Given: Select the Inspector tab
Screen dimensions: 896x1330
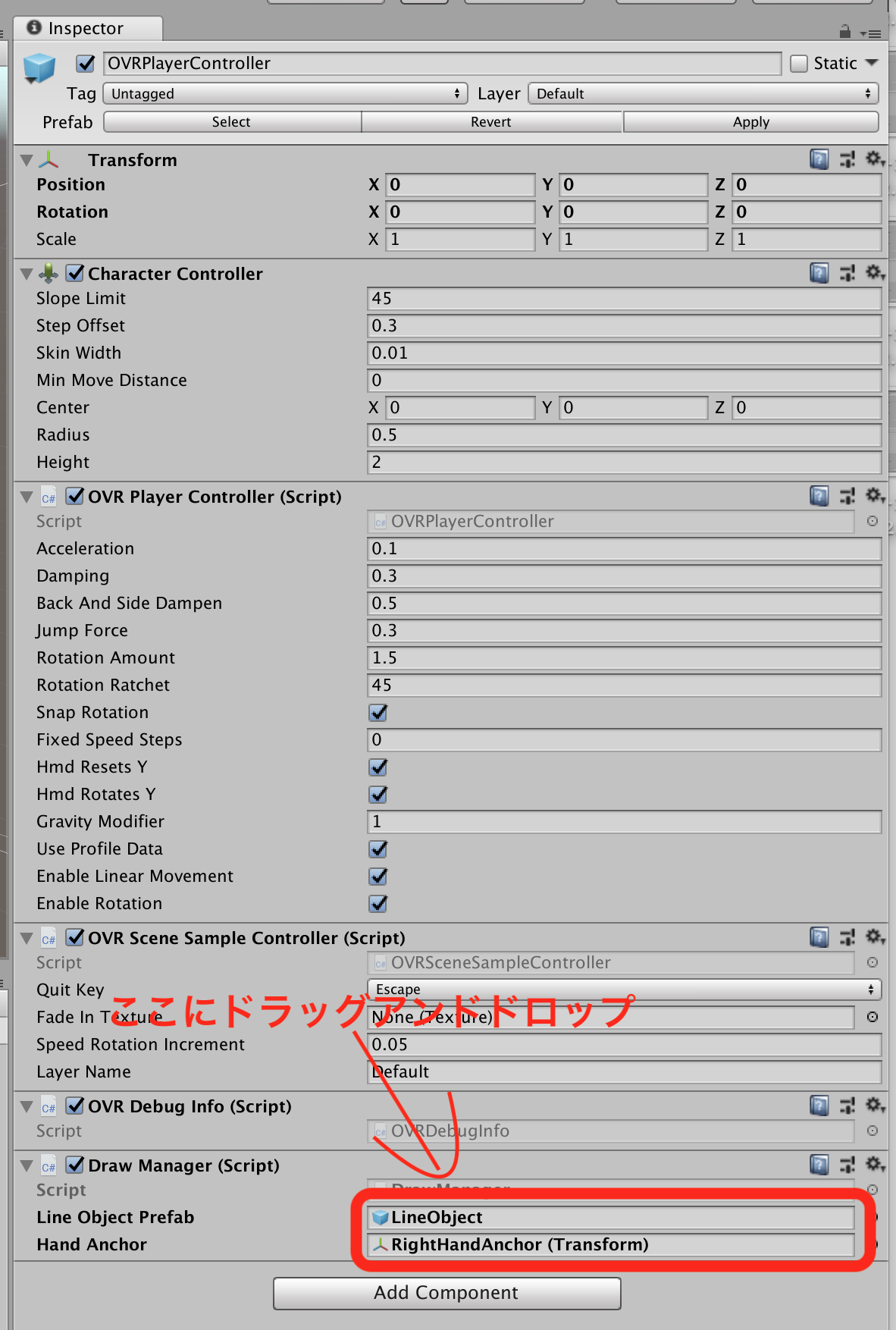Looking at the screenshot, I should click(x=86, y=28).
